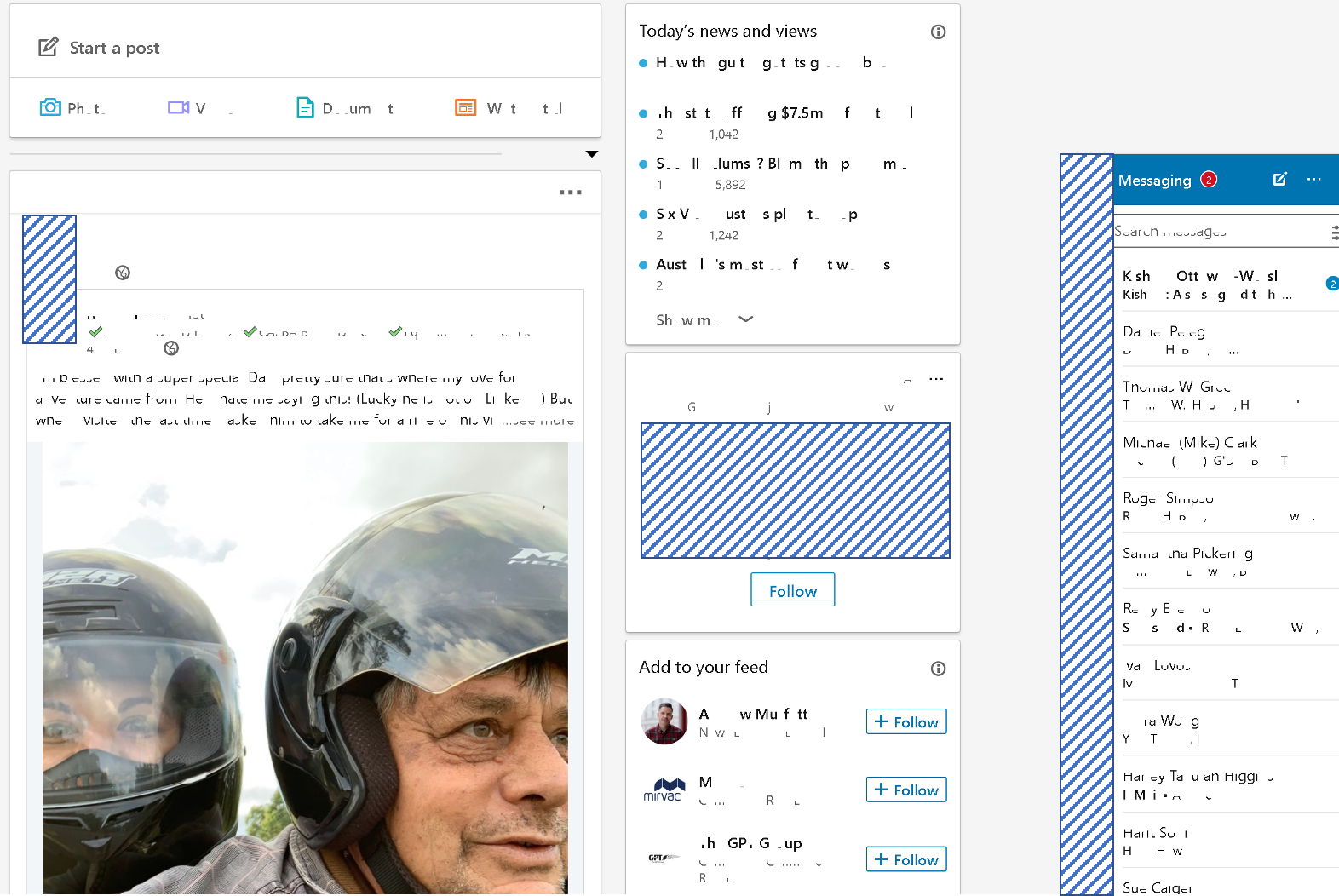Click the globe icon in the shared post

point(171,348)
